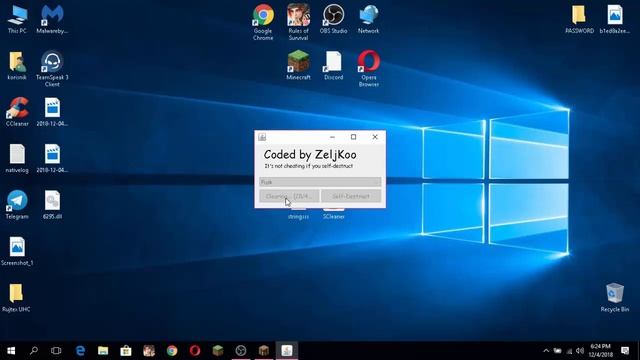This screenshot has height=360, width=640.
Task: Select the Rujtex UHC folder
Action: (16, 298)
